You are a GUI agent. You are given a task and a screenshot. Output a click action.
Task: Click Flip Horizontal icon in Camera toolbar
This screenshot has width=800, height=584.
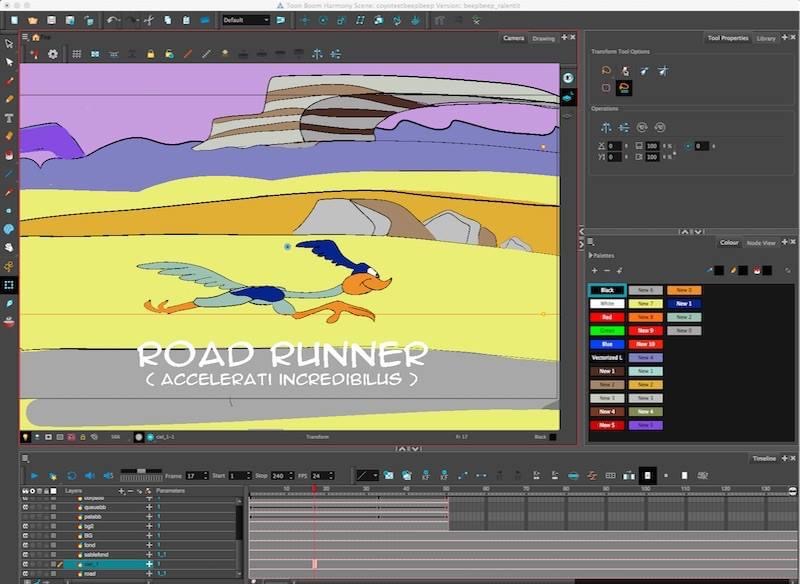[x=317, y=54]
